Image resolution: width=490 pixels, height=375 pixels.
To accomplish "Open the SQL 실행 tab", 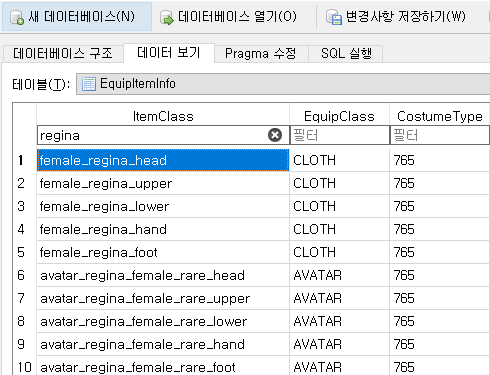I will pyautogui.click(x=346, y=53).
